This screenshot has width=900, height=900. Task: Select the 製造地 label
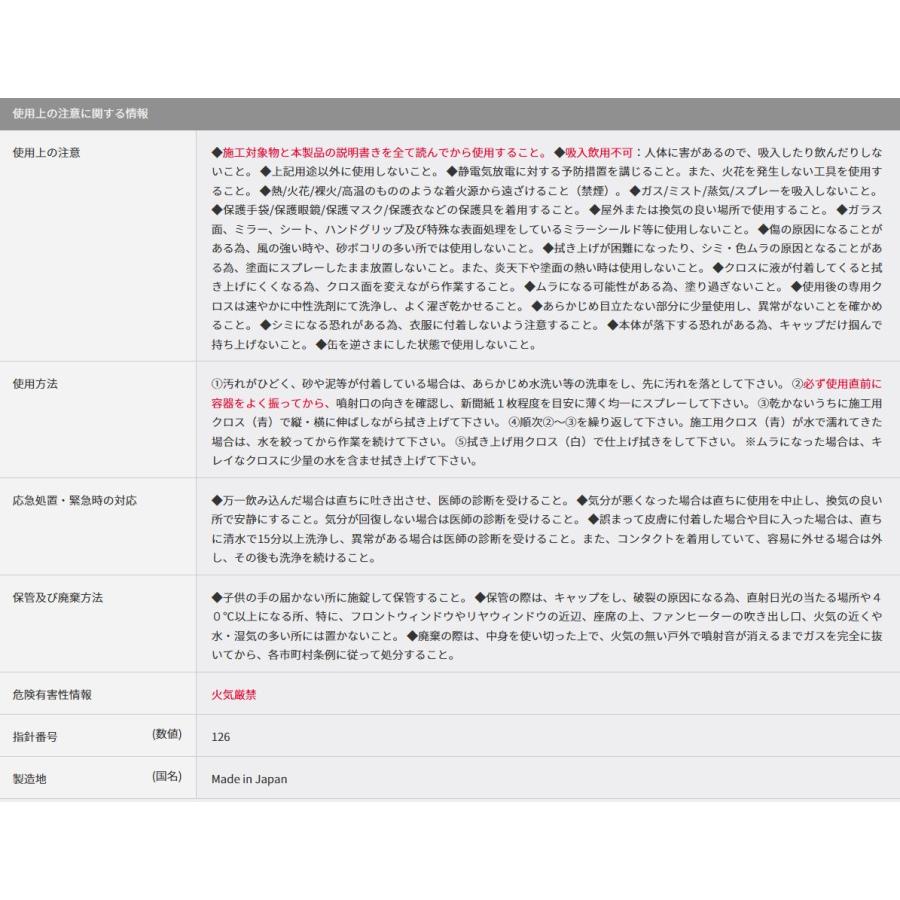click(x=29, y=779)
